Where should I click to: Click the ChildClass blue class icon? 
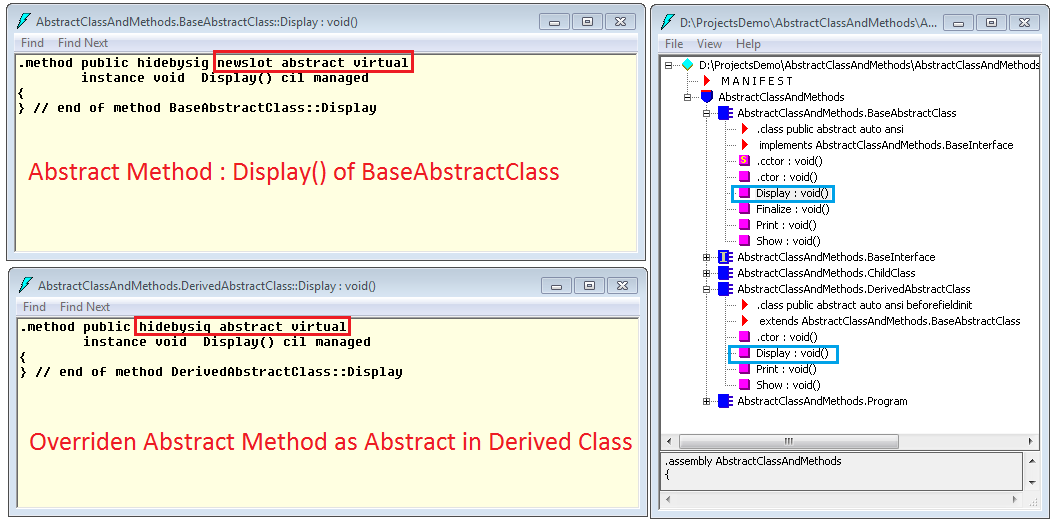pyautogui.click(x=725, y=273)
